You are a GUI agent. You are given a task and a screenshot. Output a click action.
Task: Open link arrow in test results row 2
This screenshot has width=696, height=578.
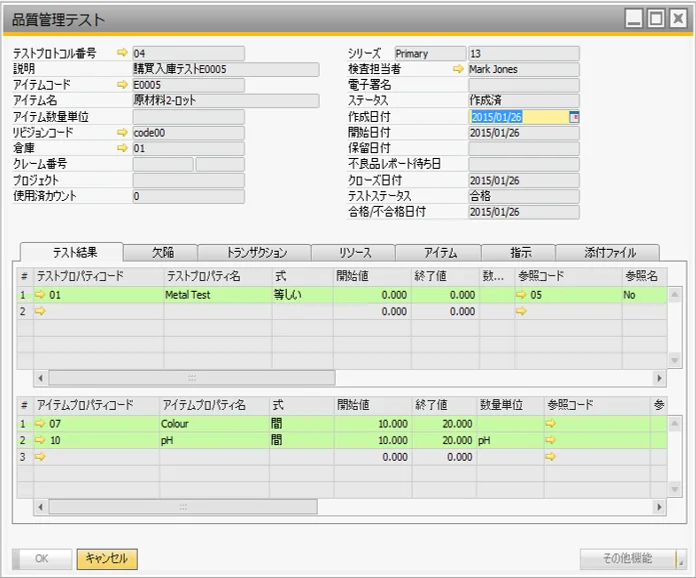[x=40, y=311]
